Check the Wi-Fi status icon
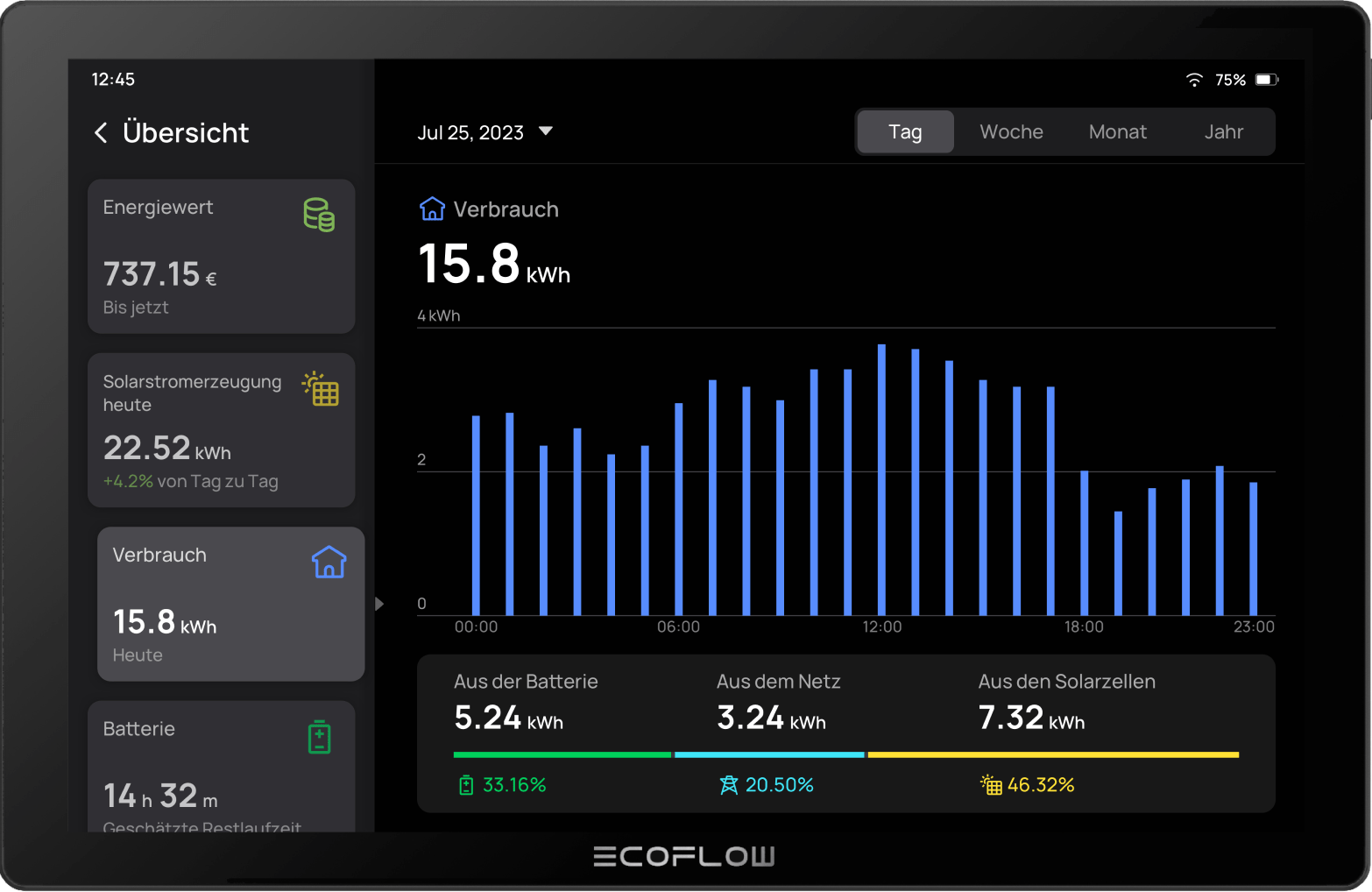1372x892 pixels. pyautogui.click(x=1194, y=80)
